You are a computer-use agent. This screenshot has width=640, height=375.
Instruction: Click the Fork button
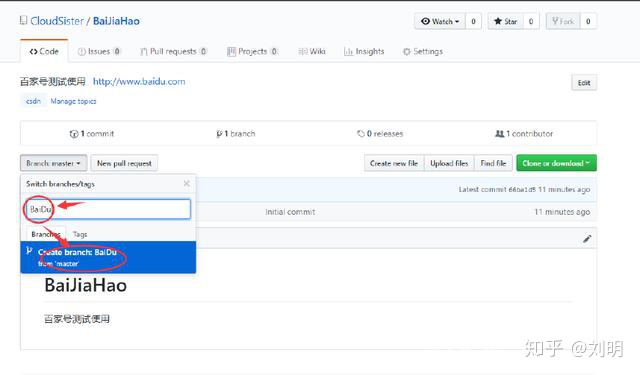tap(563, 21)
